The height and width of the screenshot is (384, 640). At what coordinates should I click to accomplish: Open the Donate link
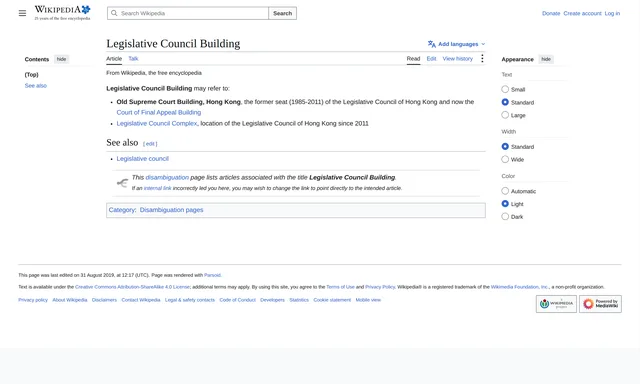click(551, 13)
